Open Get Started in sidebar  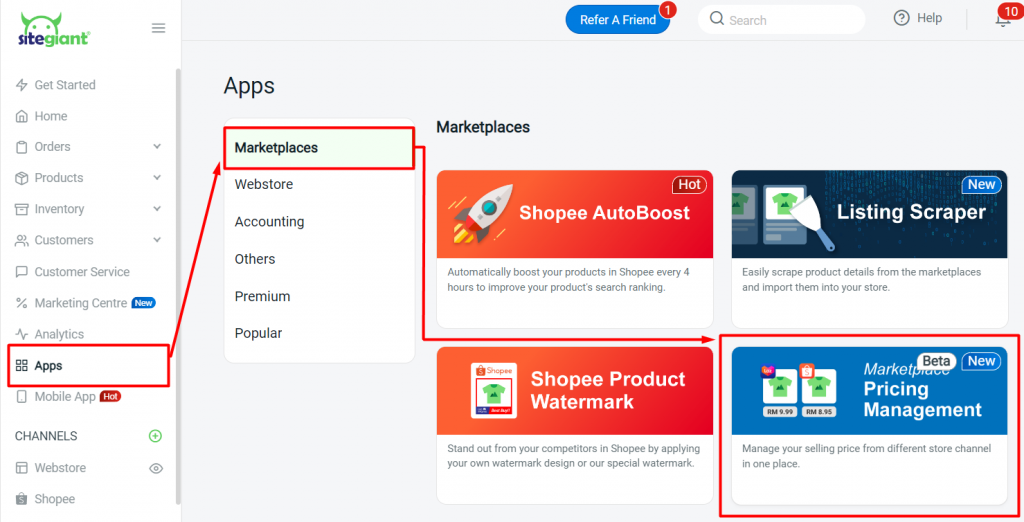(65, 85)
